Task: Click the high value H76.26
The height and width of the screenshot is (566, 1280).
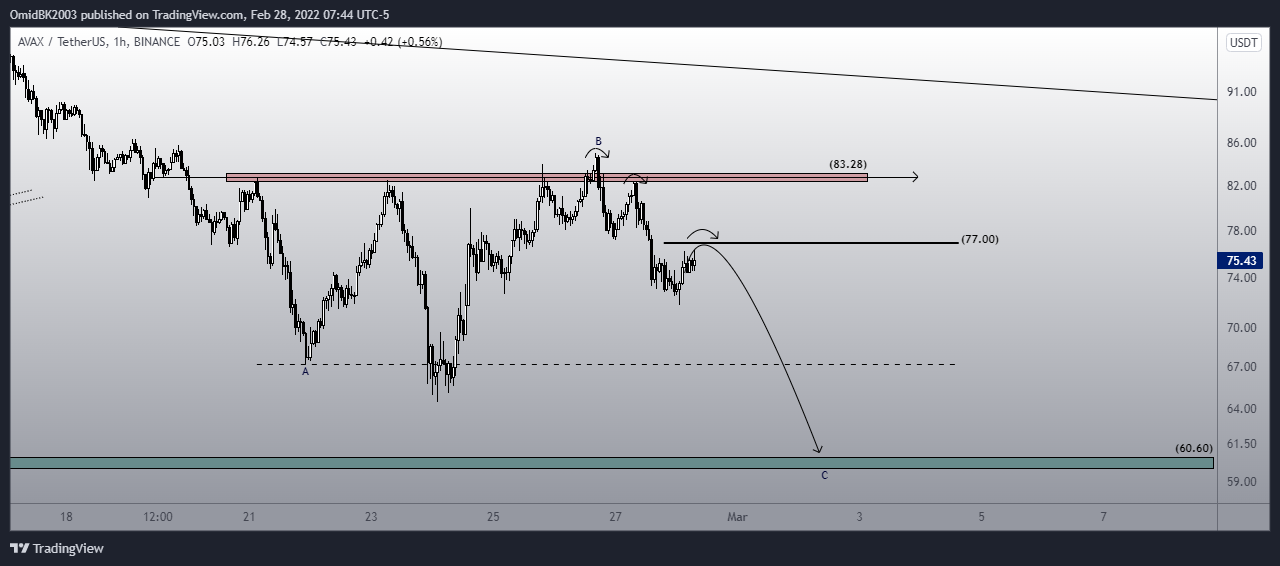Action: tap(253, 42)
